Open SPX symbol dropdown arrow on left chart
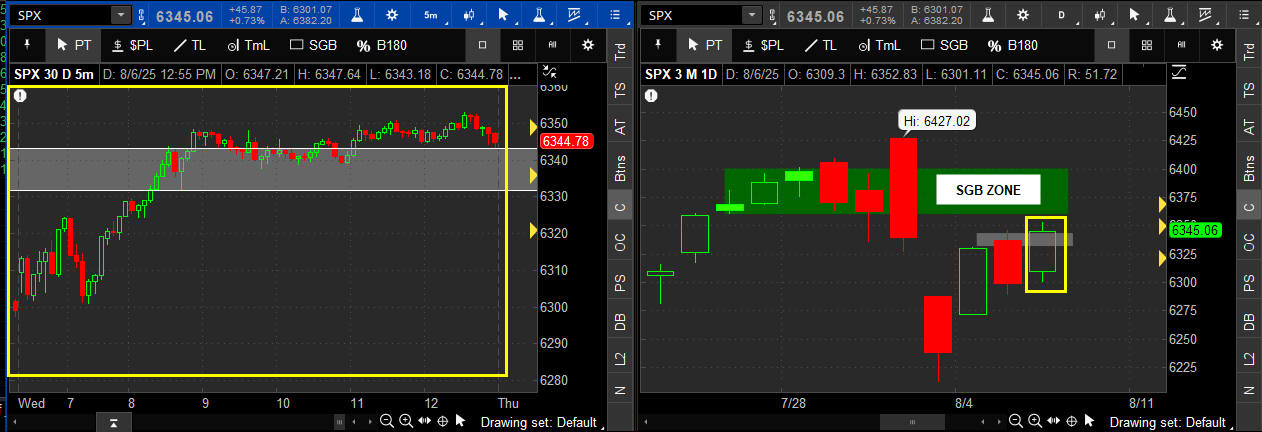 click(122, 15)
